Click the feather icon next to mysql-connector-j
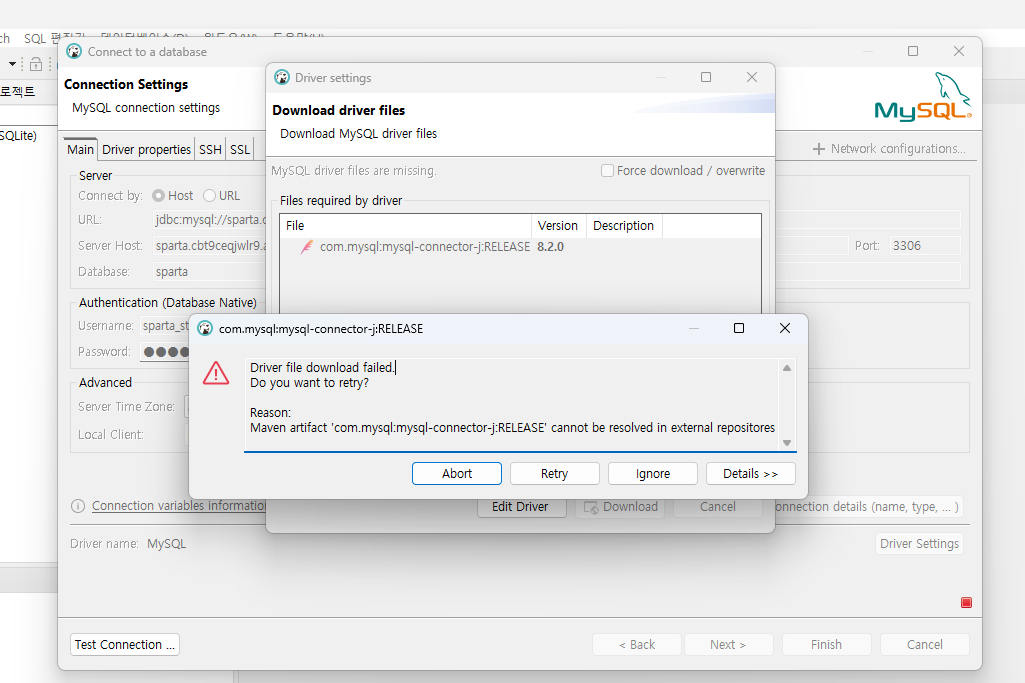 click(306, 246)
